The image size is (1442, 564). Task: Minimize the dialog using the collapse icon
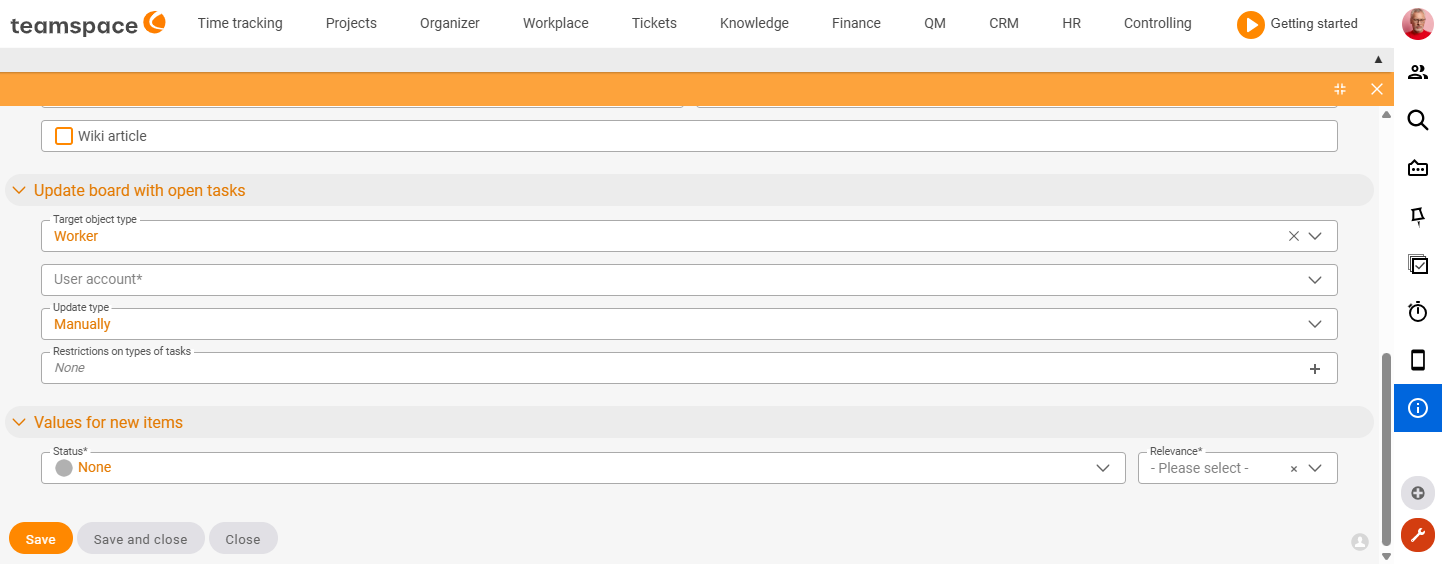click(1340, 89)
